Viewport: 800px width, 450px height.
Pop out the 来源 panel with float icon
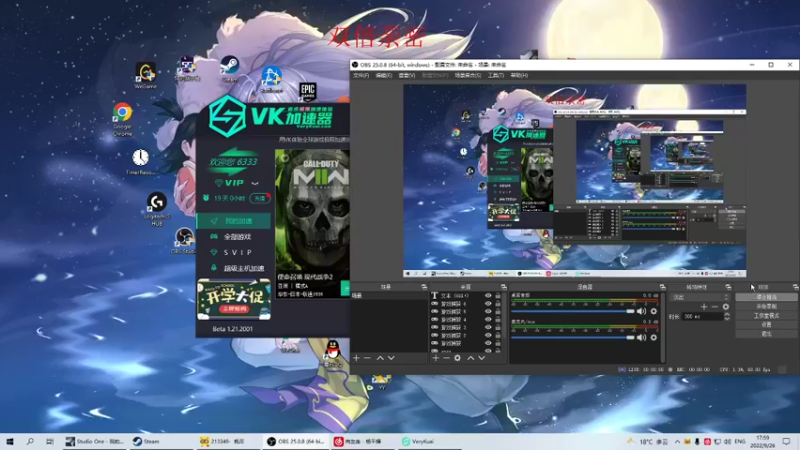pyautogui.click(x=504, y=287)
